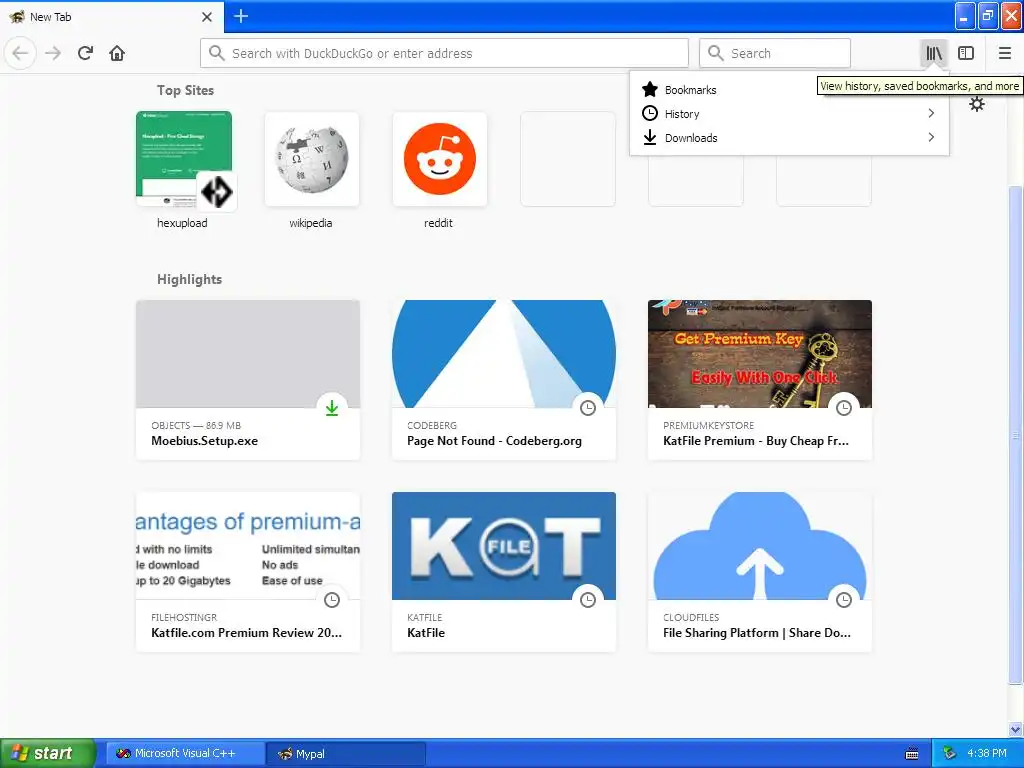Open the hexupload top site tile
Screen dimensions: 1024x768
(x=184, y=159)
